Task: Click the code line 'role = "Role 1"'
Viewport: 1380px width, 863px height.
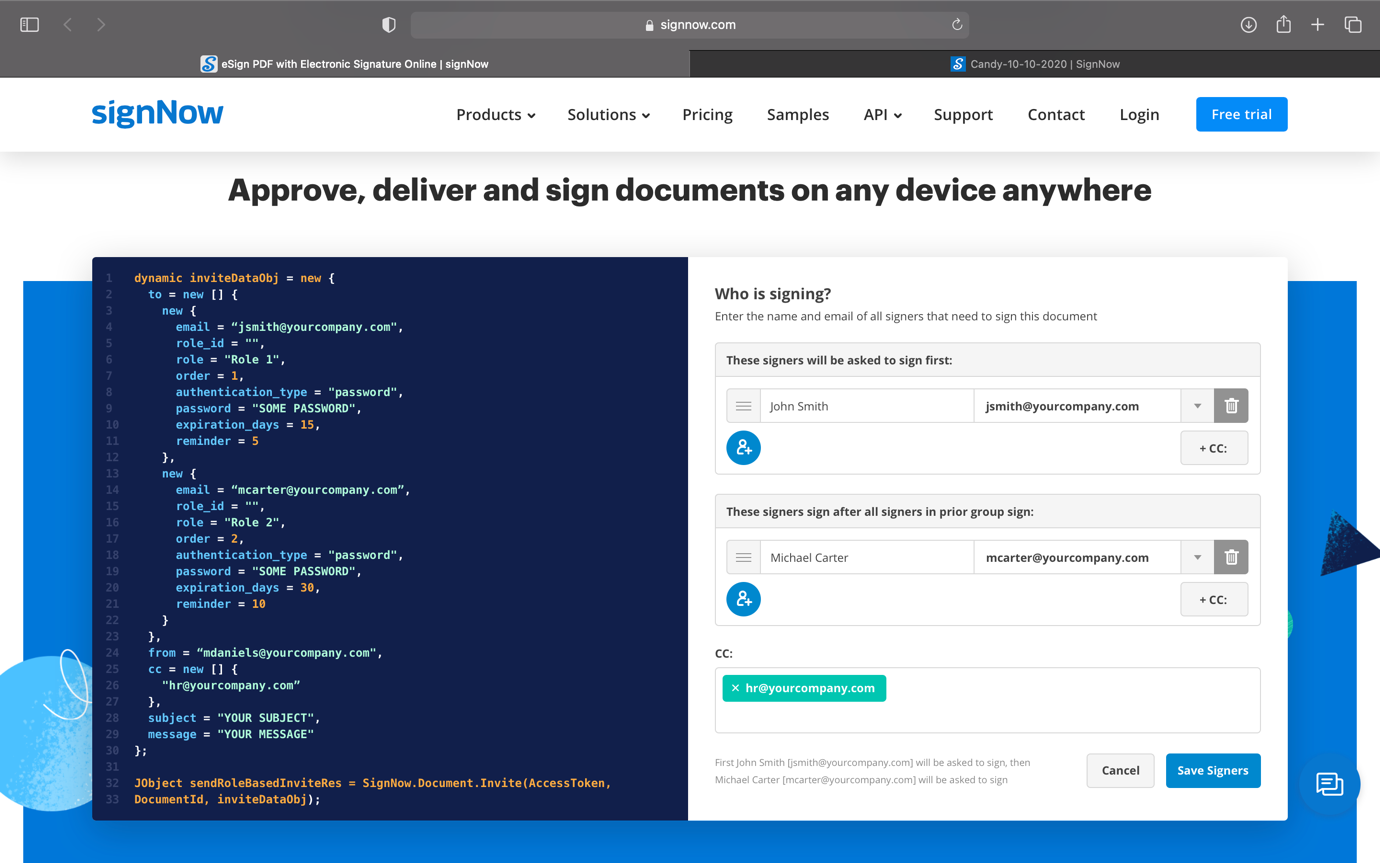Action: (231, 360)
